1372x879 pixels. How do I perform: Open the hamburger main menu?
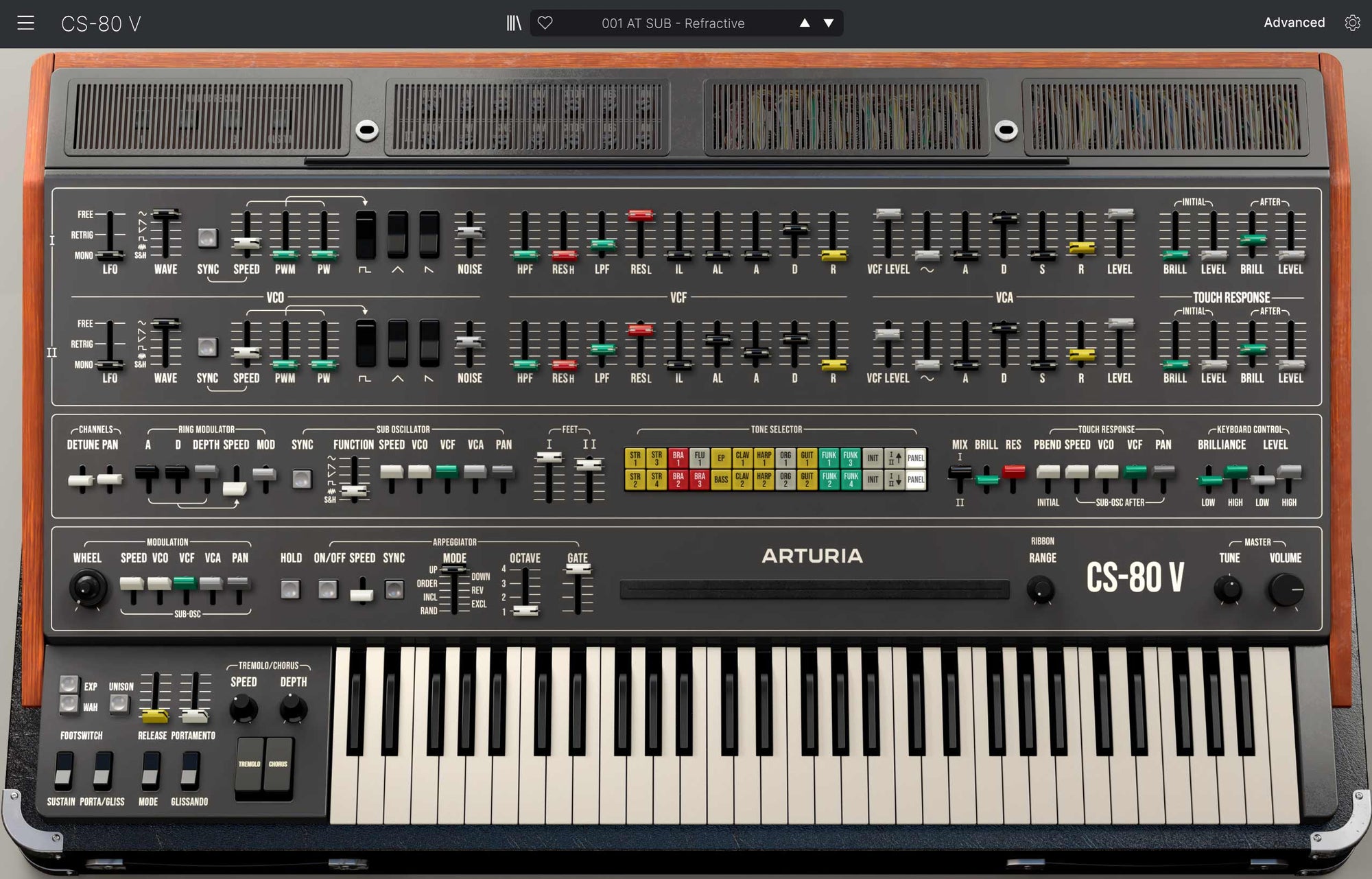(25, 23)
